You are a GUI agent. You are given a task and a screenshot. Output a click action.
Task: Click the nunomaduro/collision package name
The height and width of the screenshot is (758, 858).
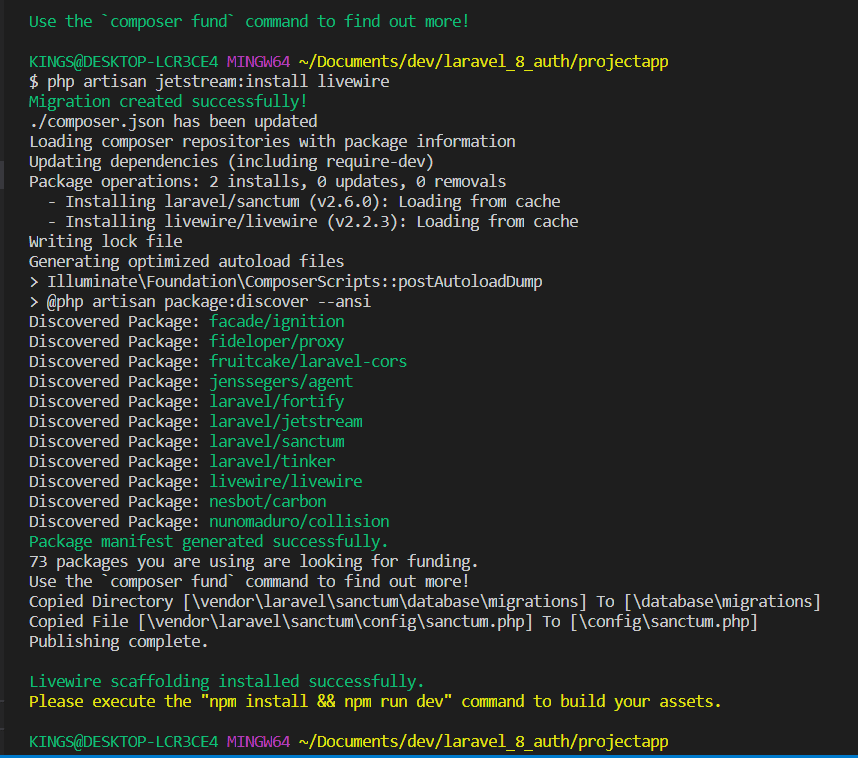(x=299, y=522)
